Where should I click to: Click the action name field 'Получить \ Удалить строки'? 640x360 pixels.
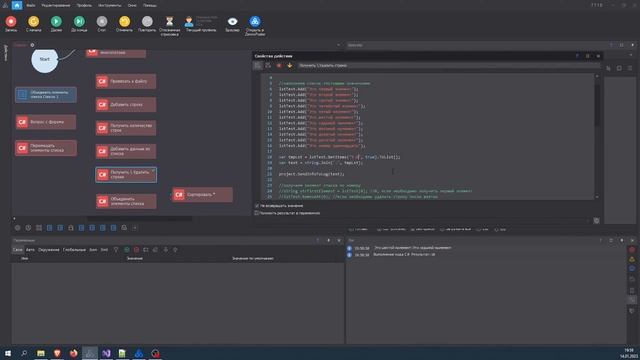tap(448, 65)
